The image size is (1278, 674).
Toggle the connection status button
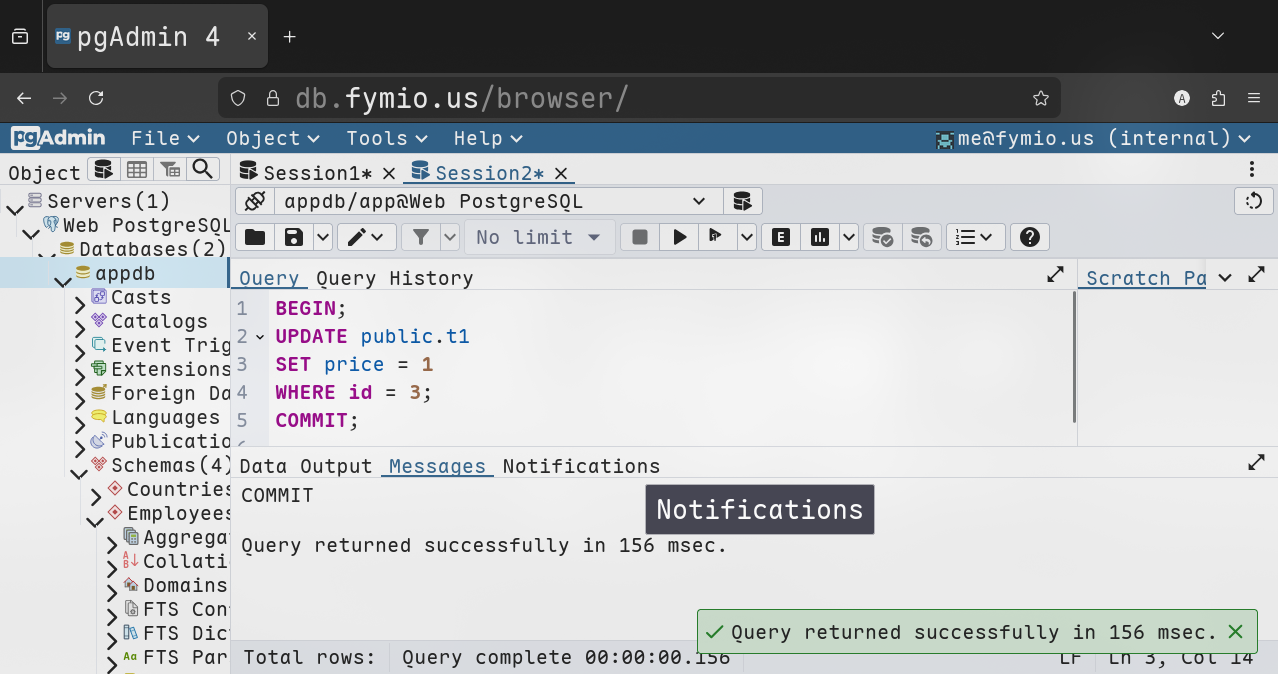pos(255,201)
